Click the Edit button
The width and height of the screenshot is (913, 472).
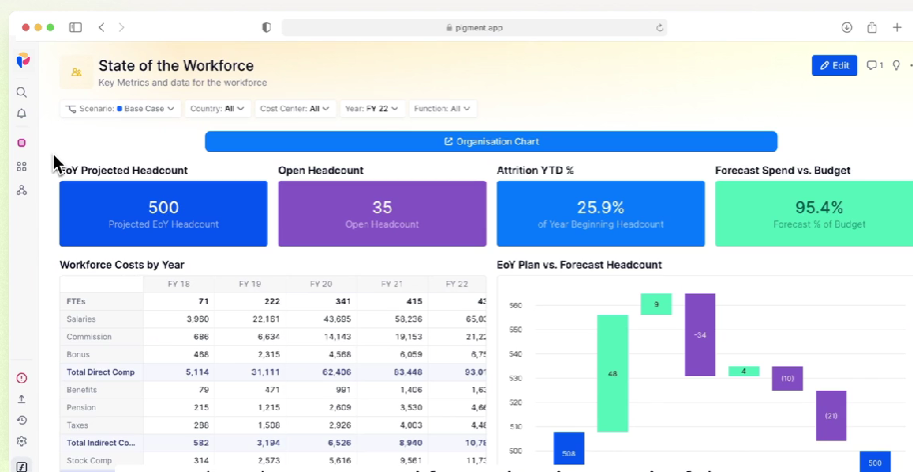834,66
